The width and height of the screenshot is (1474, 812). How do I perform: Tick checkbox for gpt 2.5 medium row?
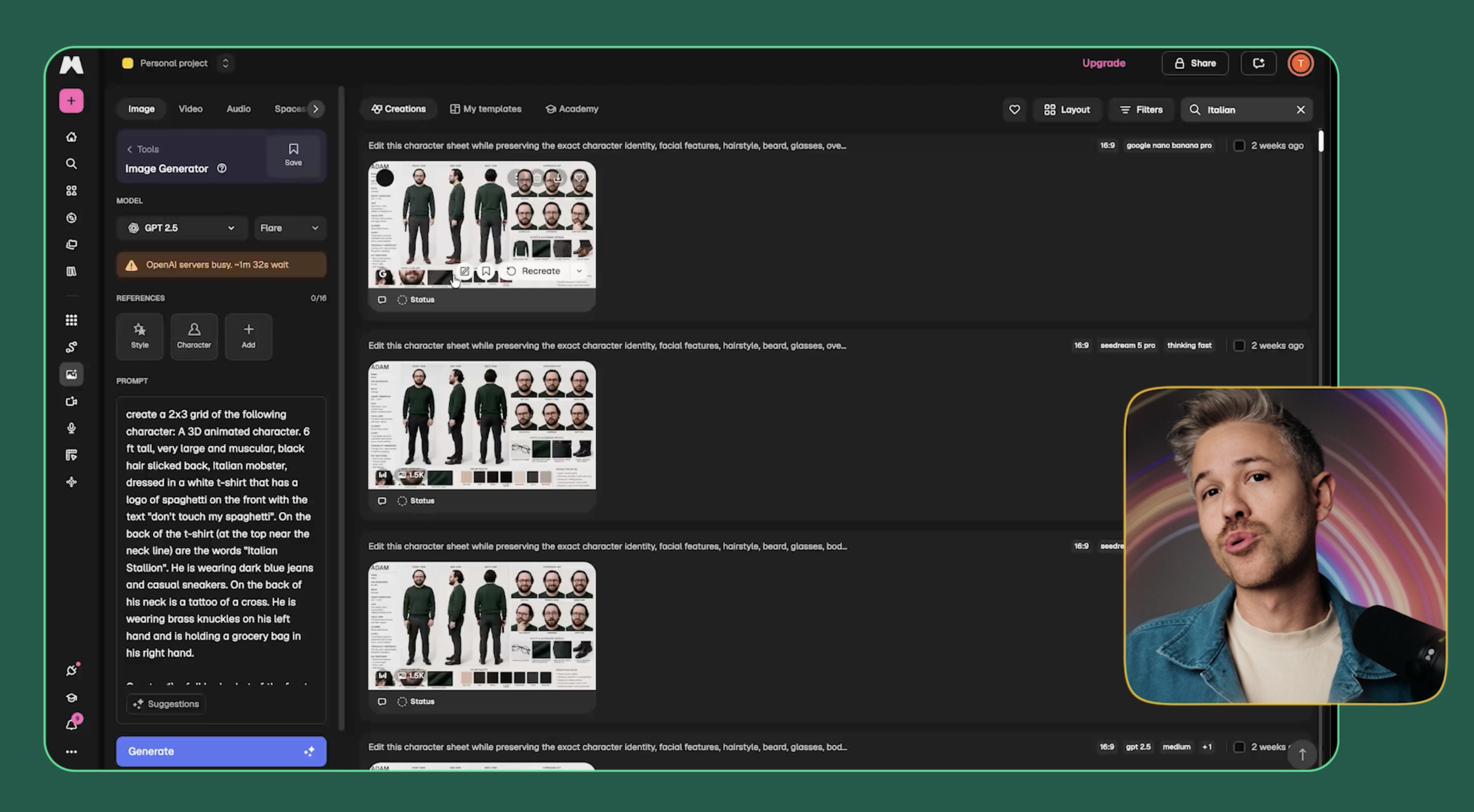click(1239, 747)
